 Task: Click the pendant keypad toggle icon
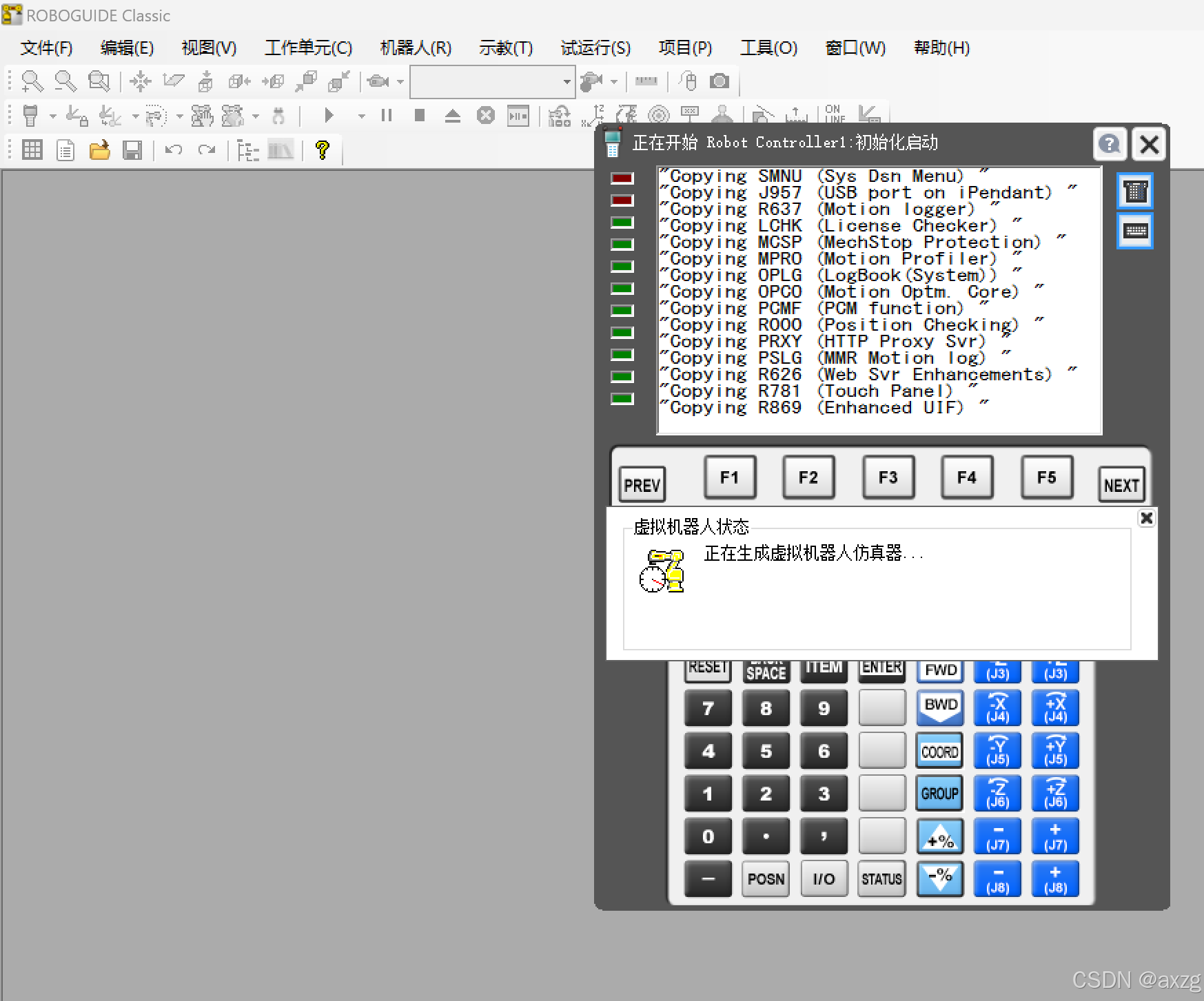tap(1135, 191)
